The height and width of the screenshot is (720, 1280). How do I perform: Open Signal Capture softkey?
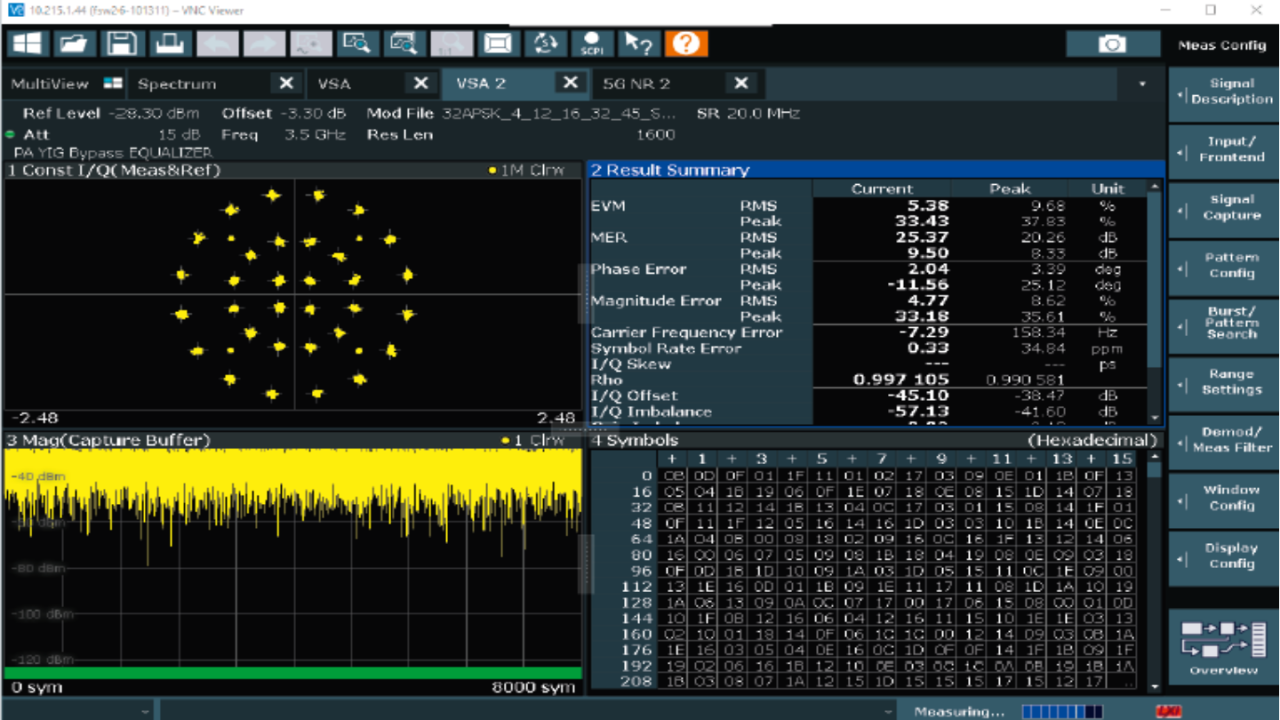point(1223,208)
